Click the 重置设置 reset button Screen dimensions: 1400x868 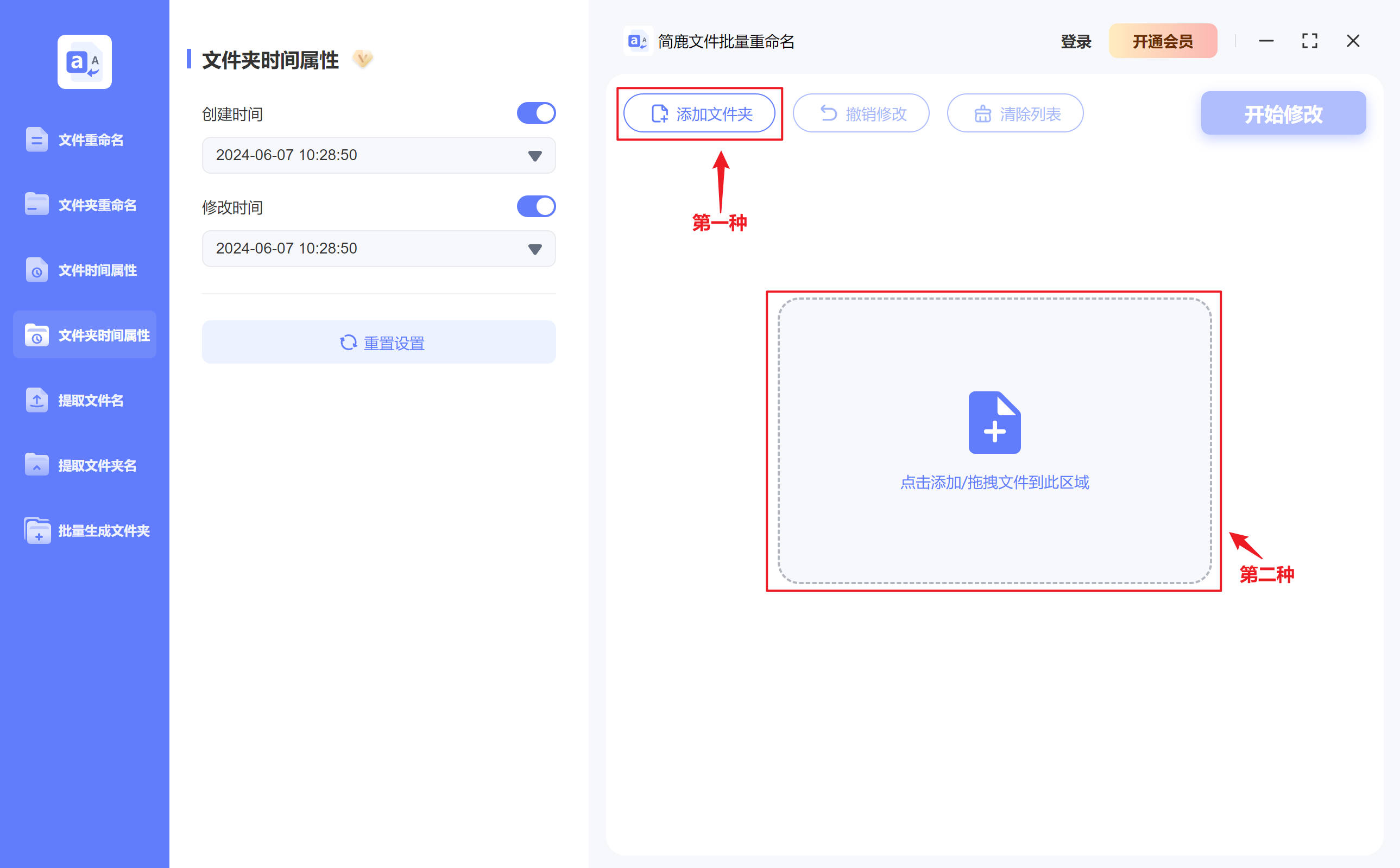pos(379,342)
